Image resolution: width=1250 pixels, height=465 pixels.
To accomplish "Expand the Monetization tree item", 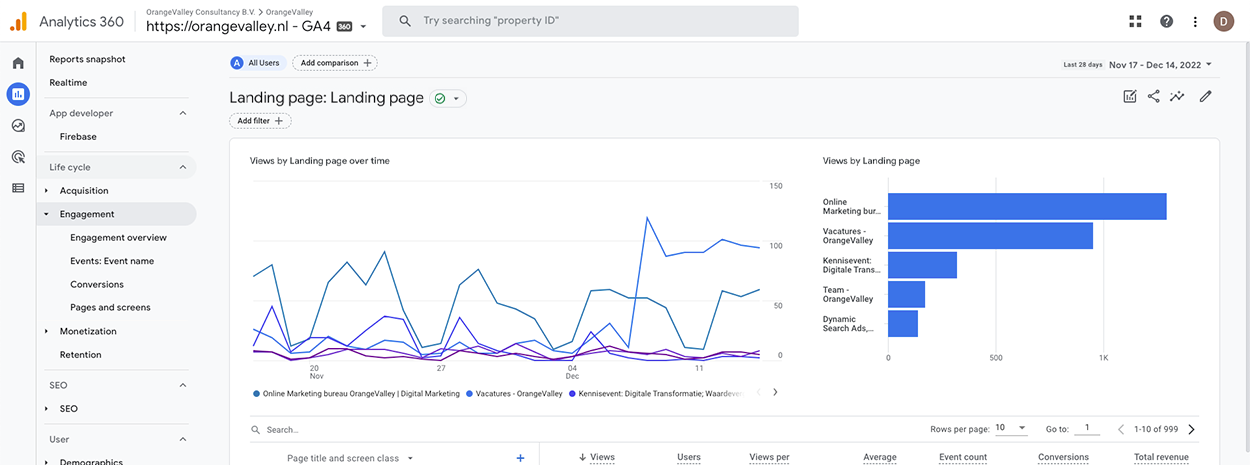I will point(47,331).
